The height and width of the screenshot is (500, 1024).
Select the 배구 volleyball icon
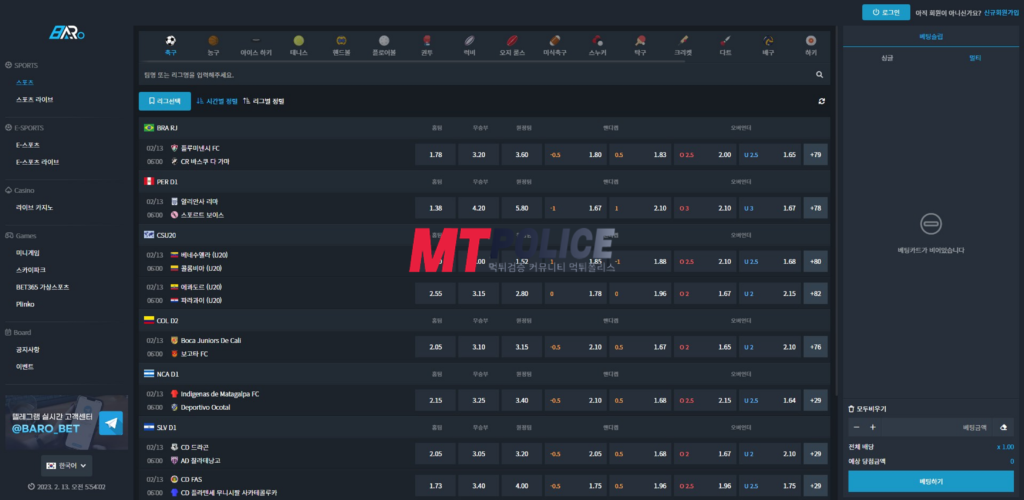[768, 40]
